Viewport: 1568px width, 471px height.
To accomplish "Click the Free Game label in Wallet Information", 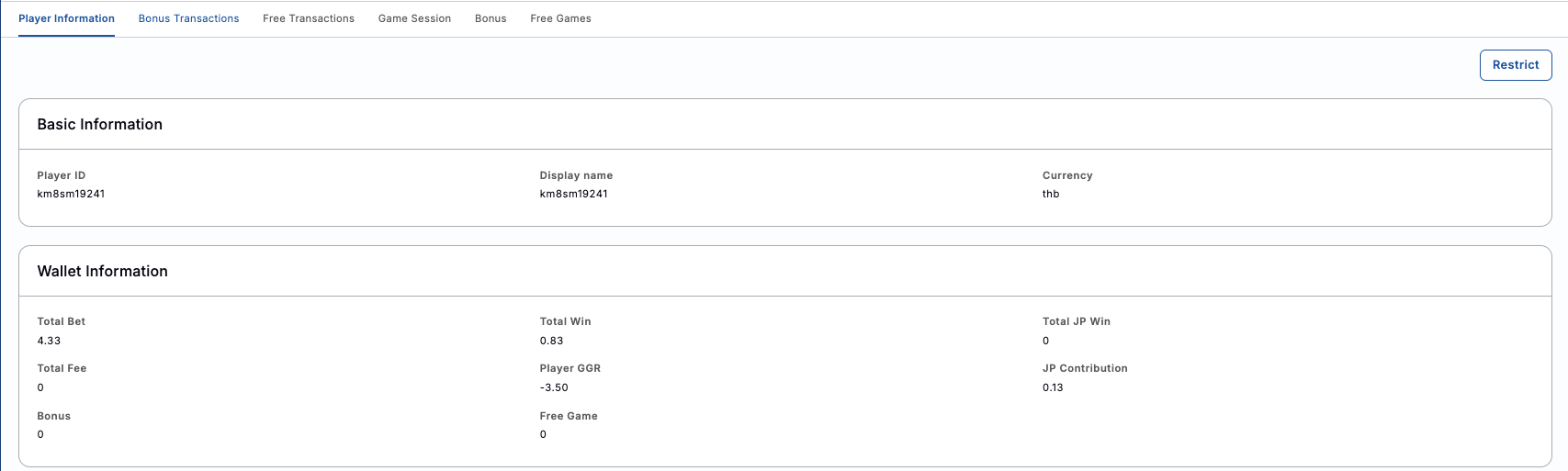I will pyautogui.click(x=568, y=416).
